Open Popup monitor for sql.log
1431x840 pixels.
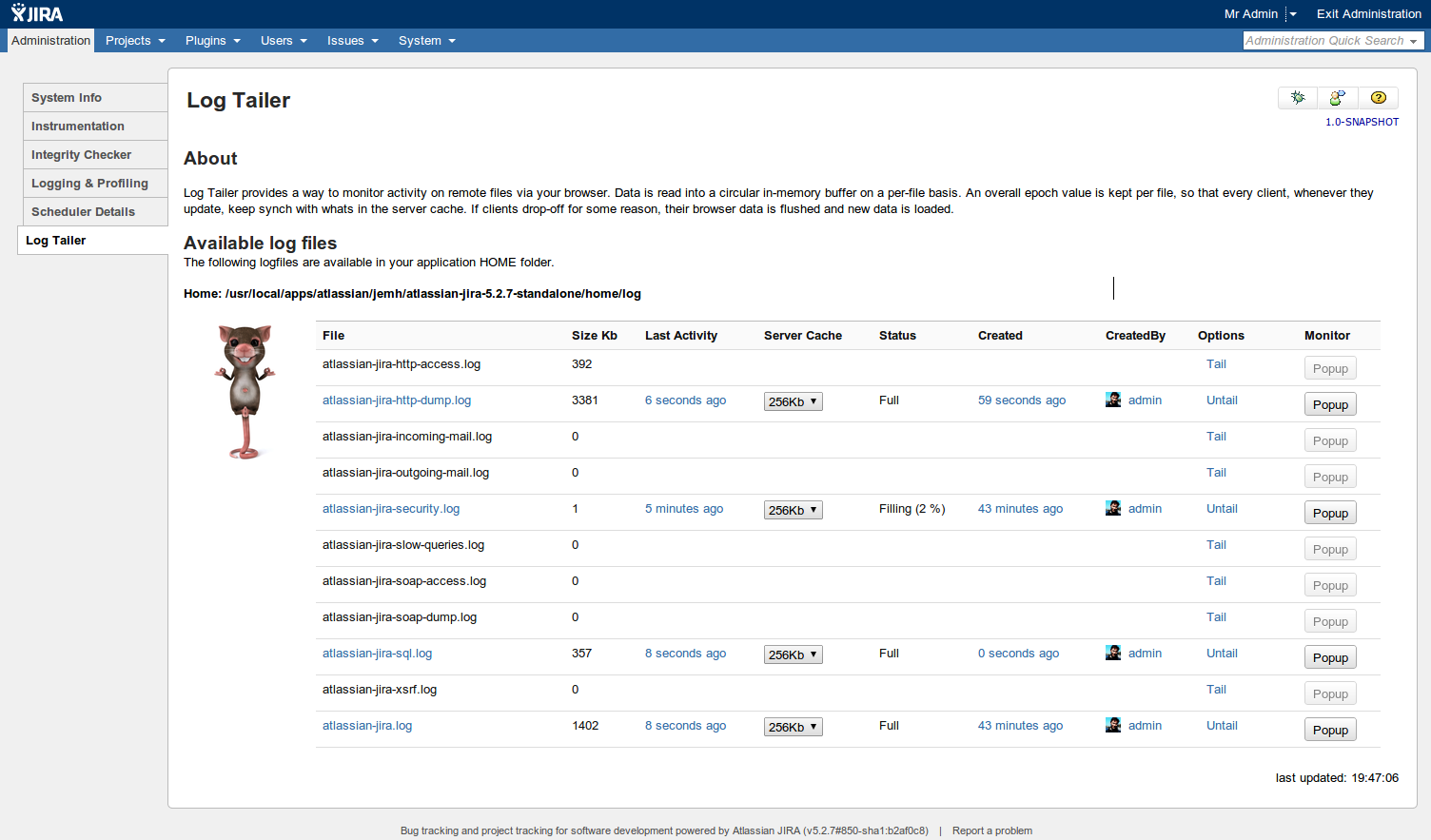coord(1330,657)
